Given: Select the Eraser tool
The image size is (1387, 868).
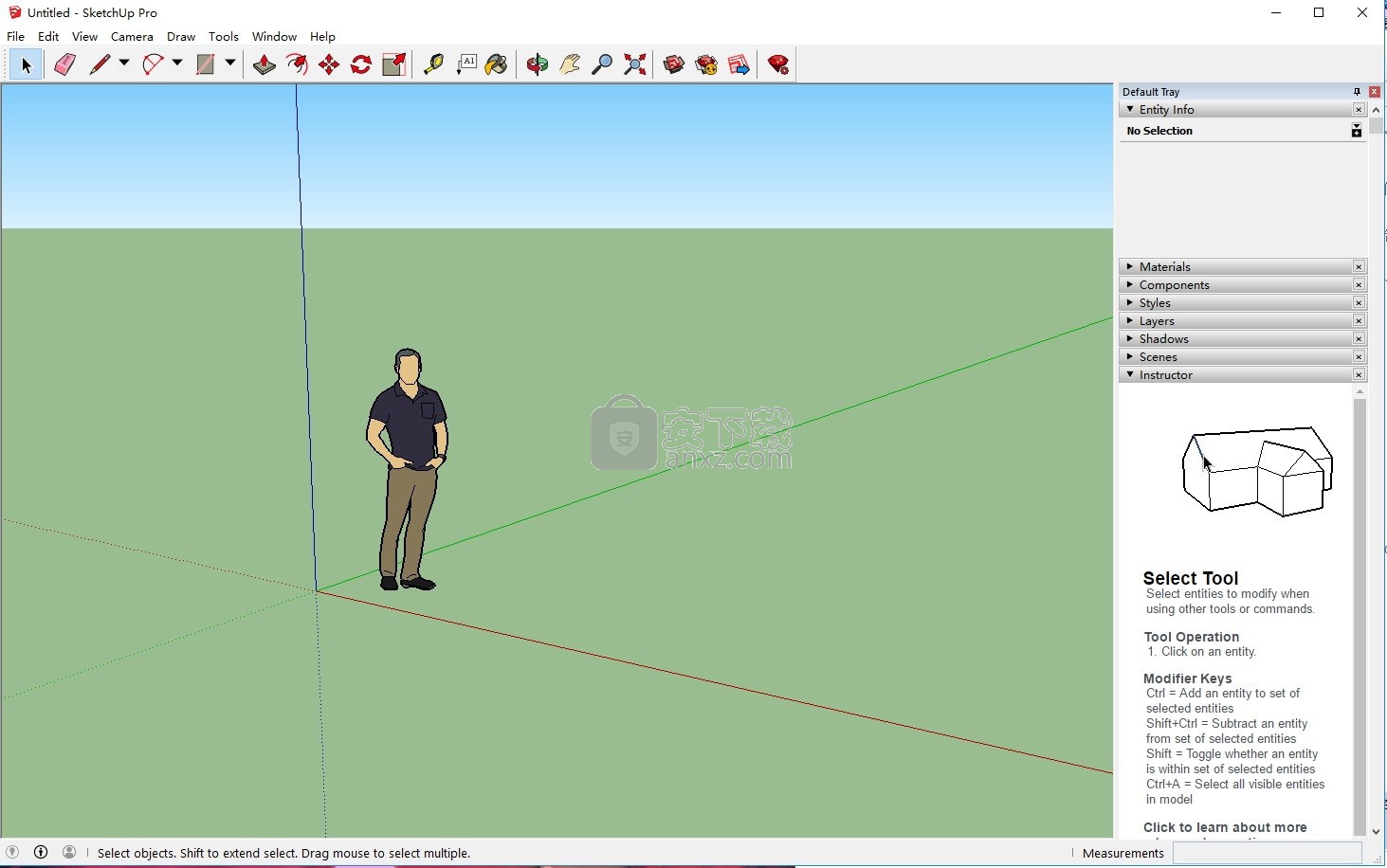Looking at the screenshot, I should [x=64, y=64].
